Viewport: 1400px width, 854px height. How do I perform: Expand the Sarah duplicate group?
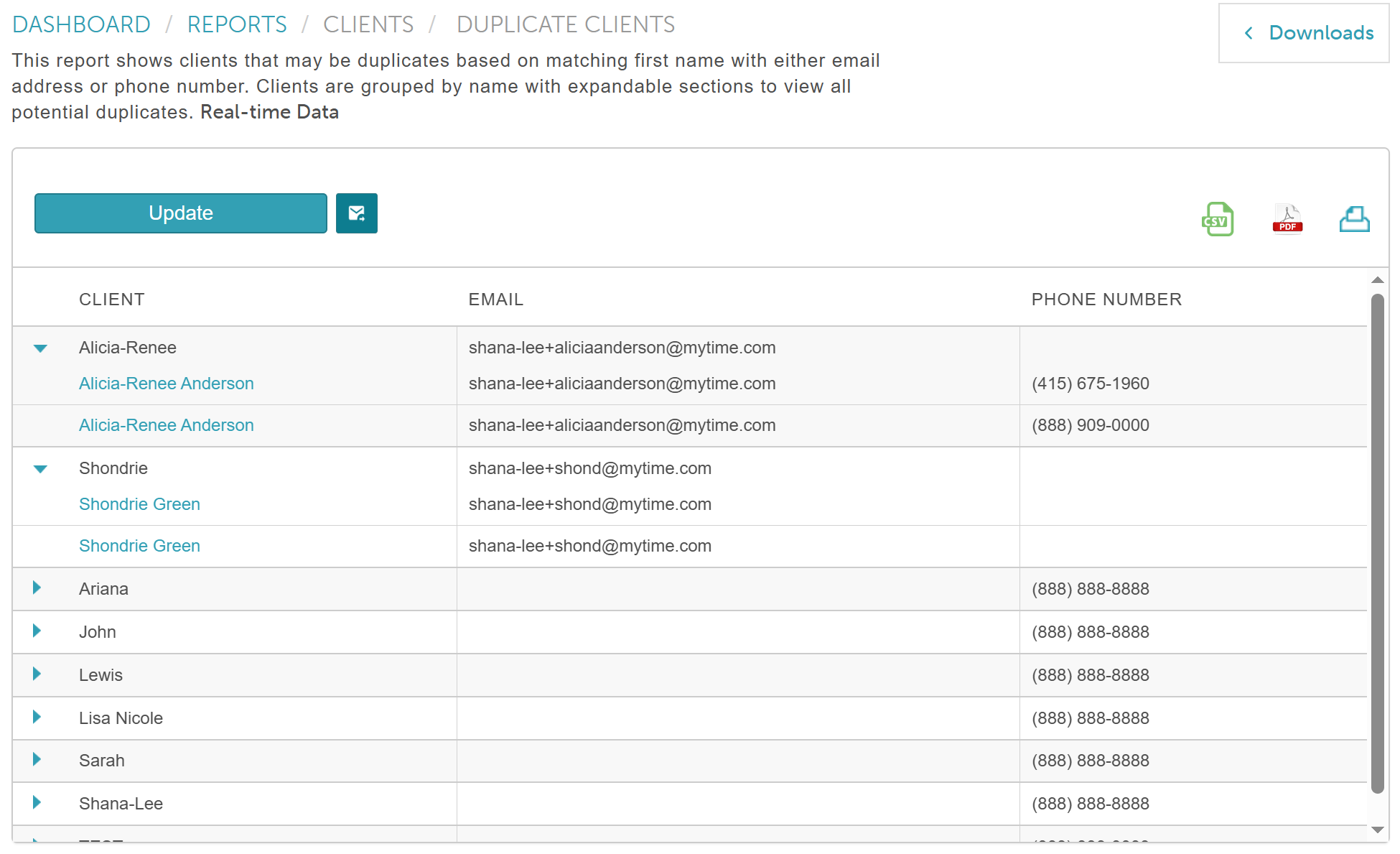pos(37,760)
